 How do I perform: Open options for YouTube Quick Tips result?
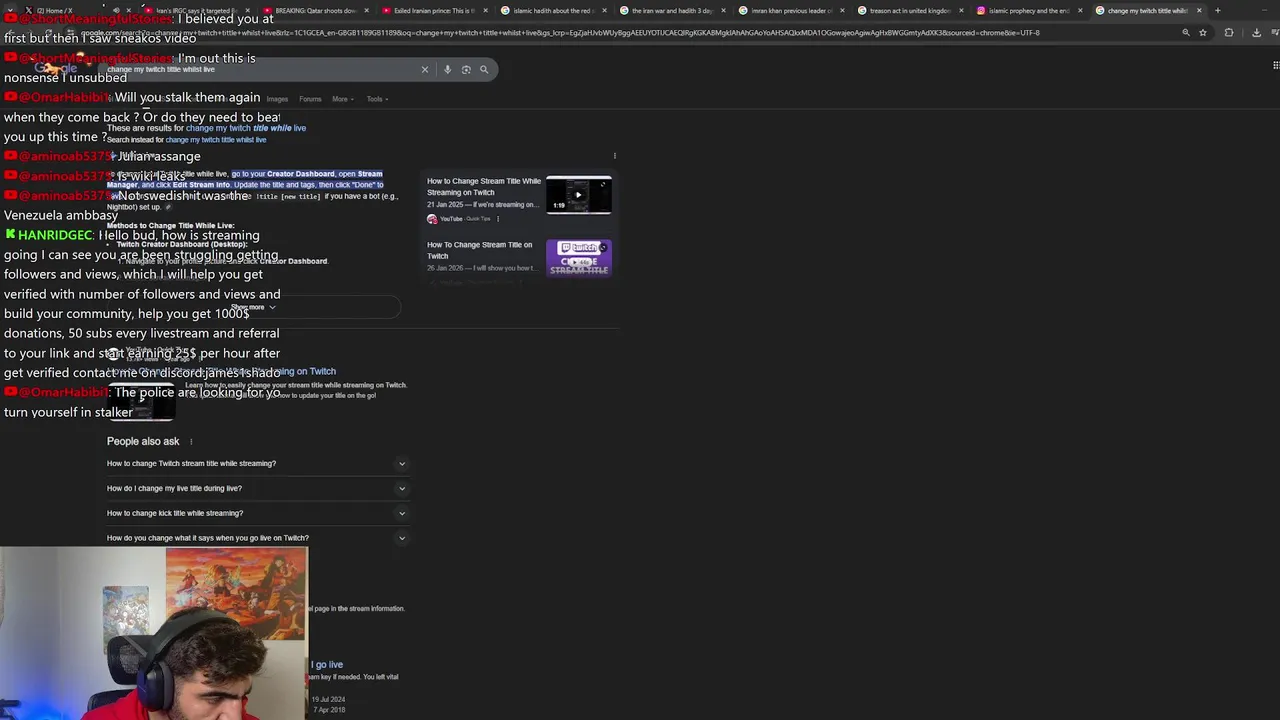click(x=498, y=219)
